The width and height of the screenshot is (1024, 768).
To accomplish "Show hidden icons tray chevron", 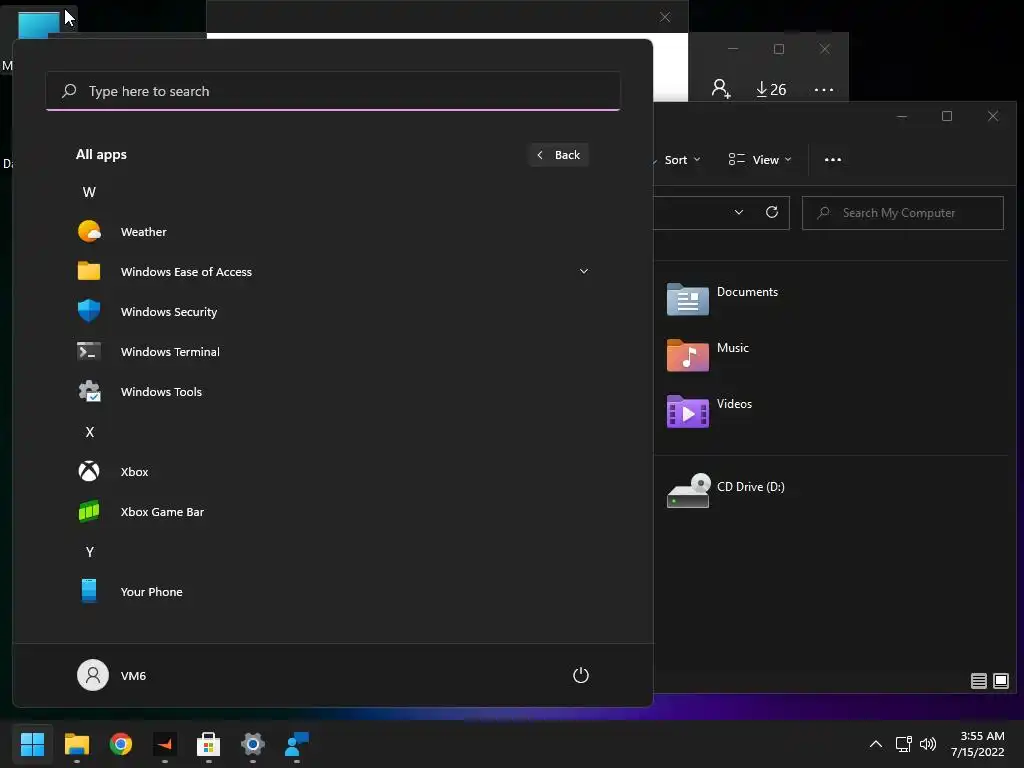I will point(876,744).
